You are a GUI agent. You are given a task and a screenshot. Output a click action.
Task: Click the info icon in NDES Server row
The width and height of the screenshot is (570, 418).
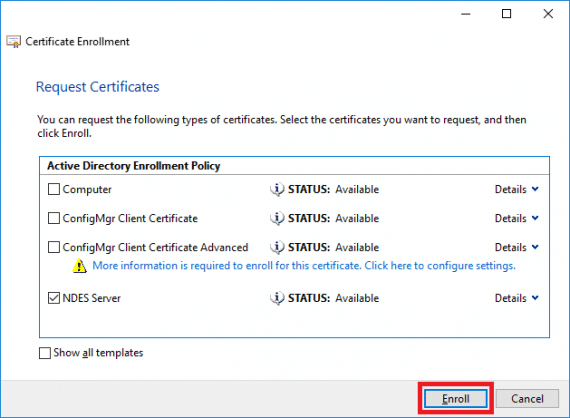(x=277, y=298)
